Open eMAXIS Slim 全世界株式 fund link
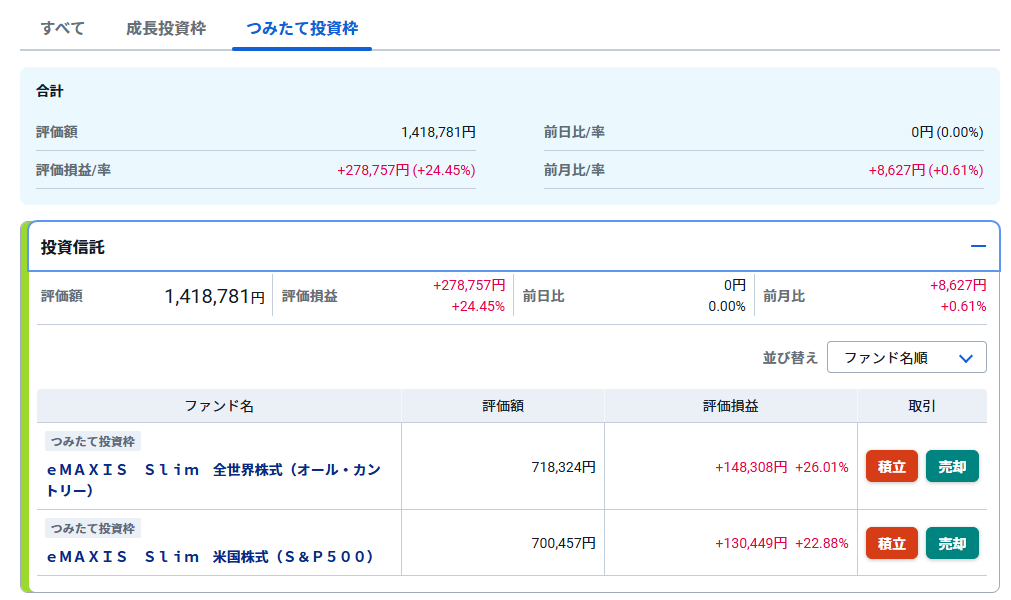1011x600 pixels. point(213,479)
